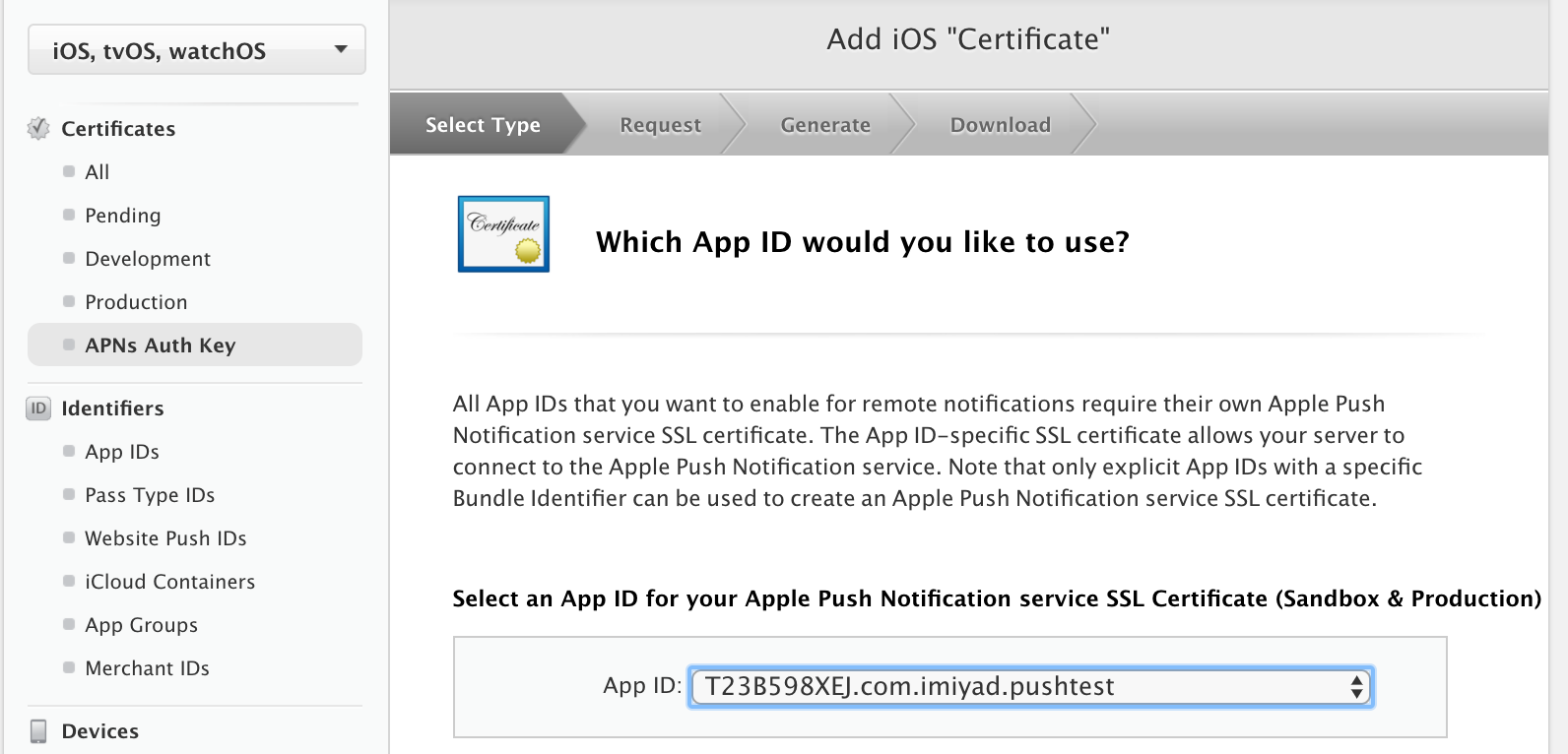Open Production certificates
The width and height of the screenshot is (1568, 754).
tap(136, 302)
